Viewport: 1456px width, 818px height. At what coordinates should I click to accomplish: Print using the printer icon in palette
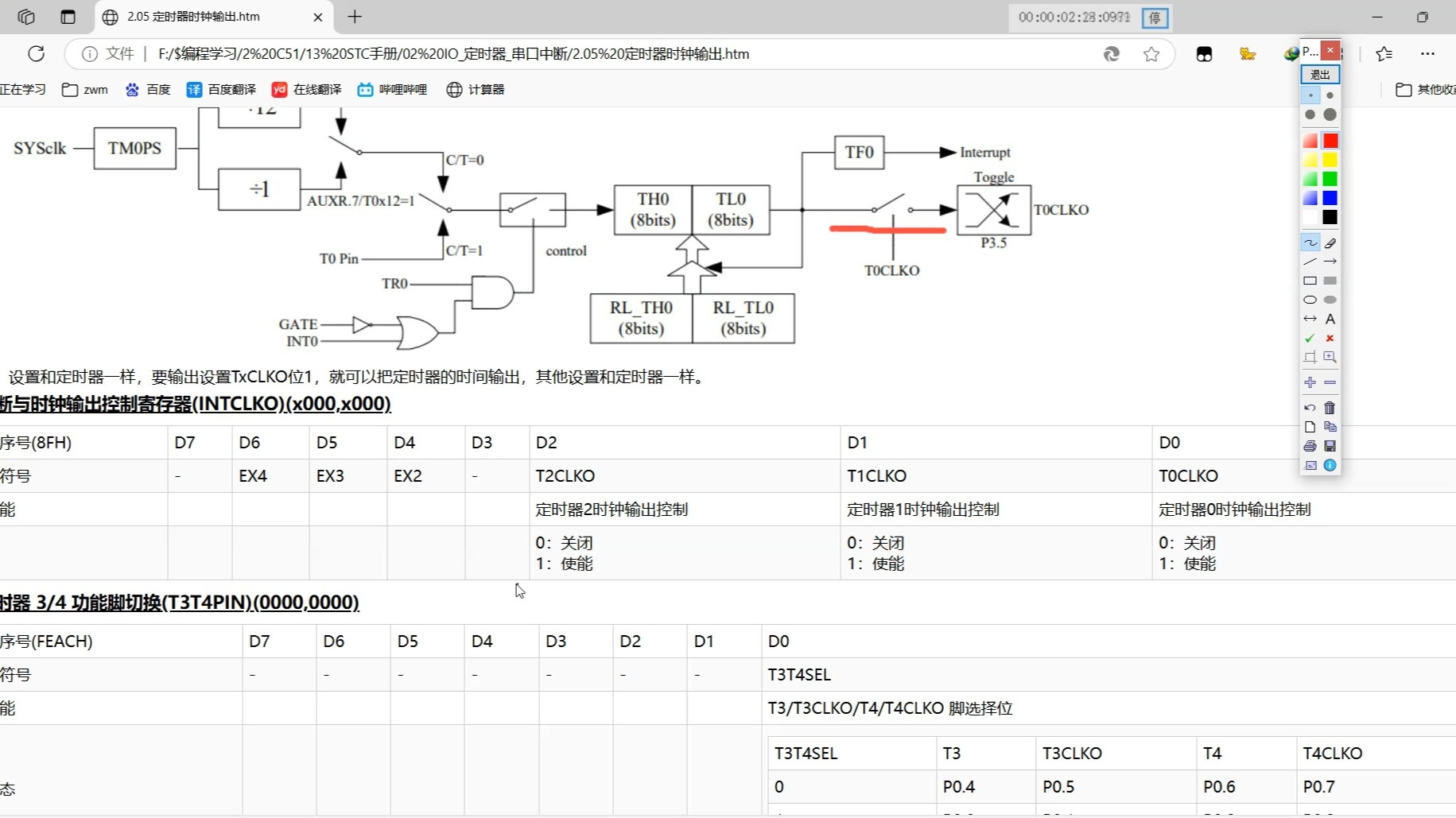point(1310,446)
